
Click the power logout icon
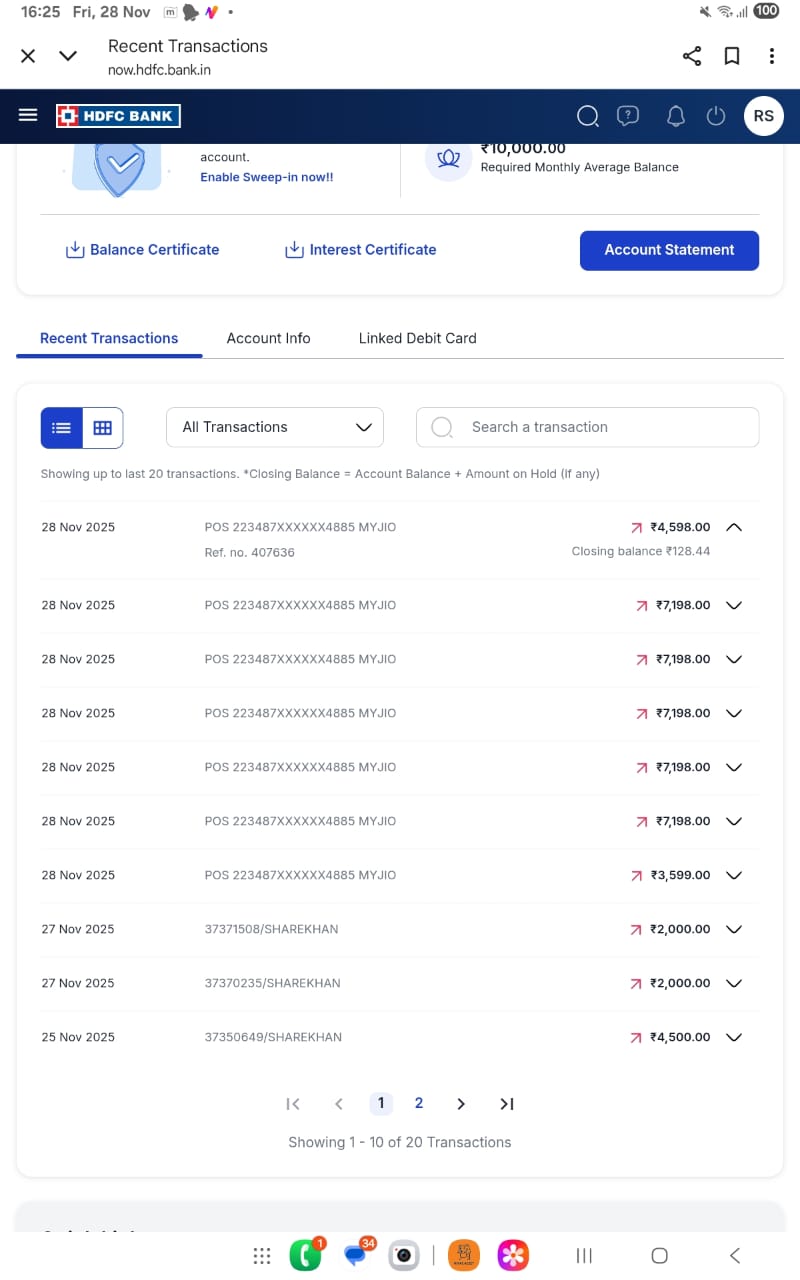point(716,116)
